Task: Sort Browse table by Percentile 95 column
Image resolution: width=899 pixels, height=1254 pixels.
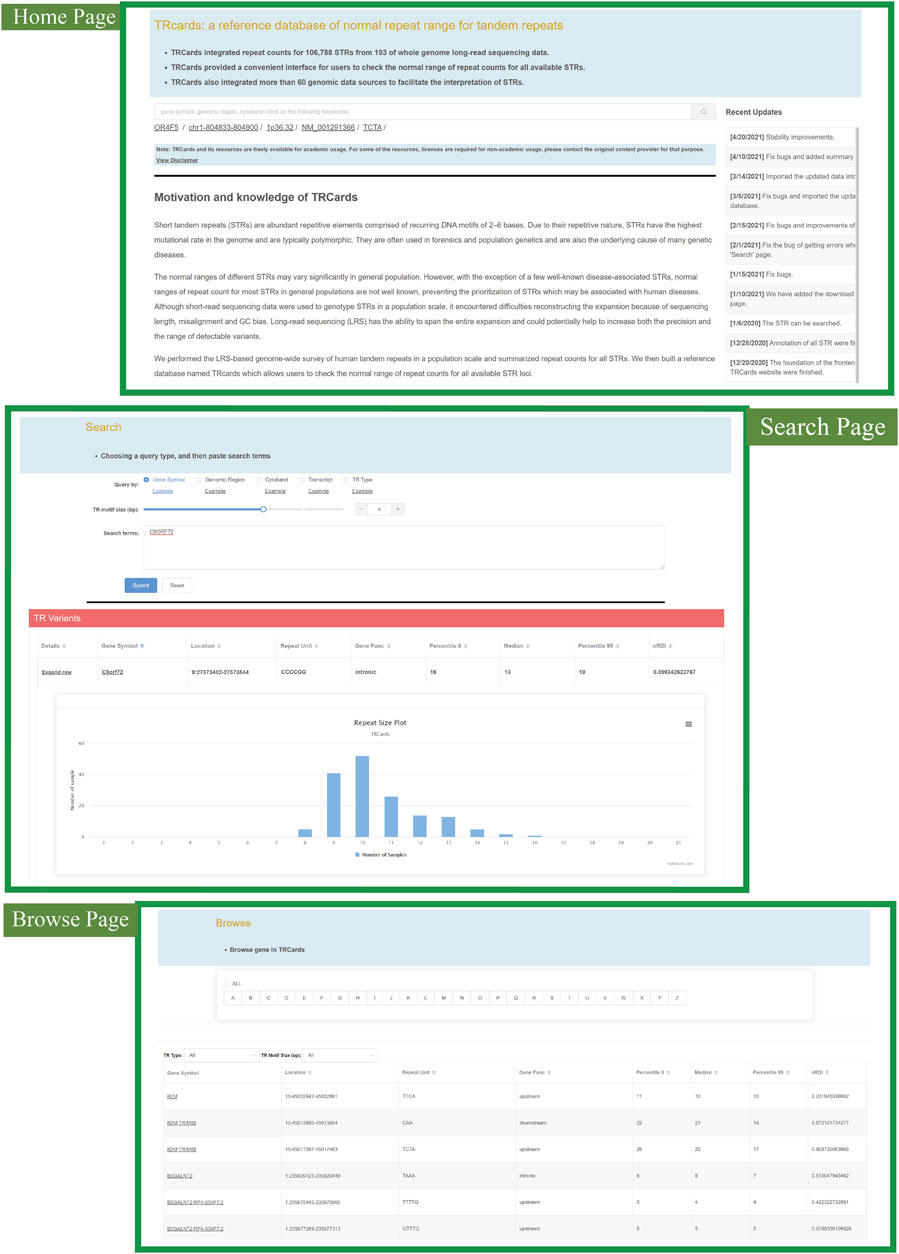Action: 787,1072
